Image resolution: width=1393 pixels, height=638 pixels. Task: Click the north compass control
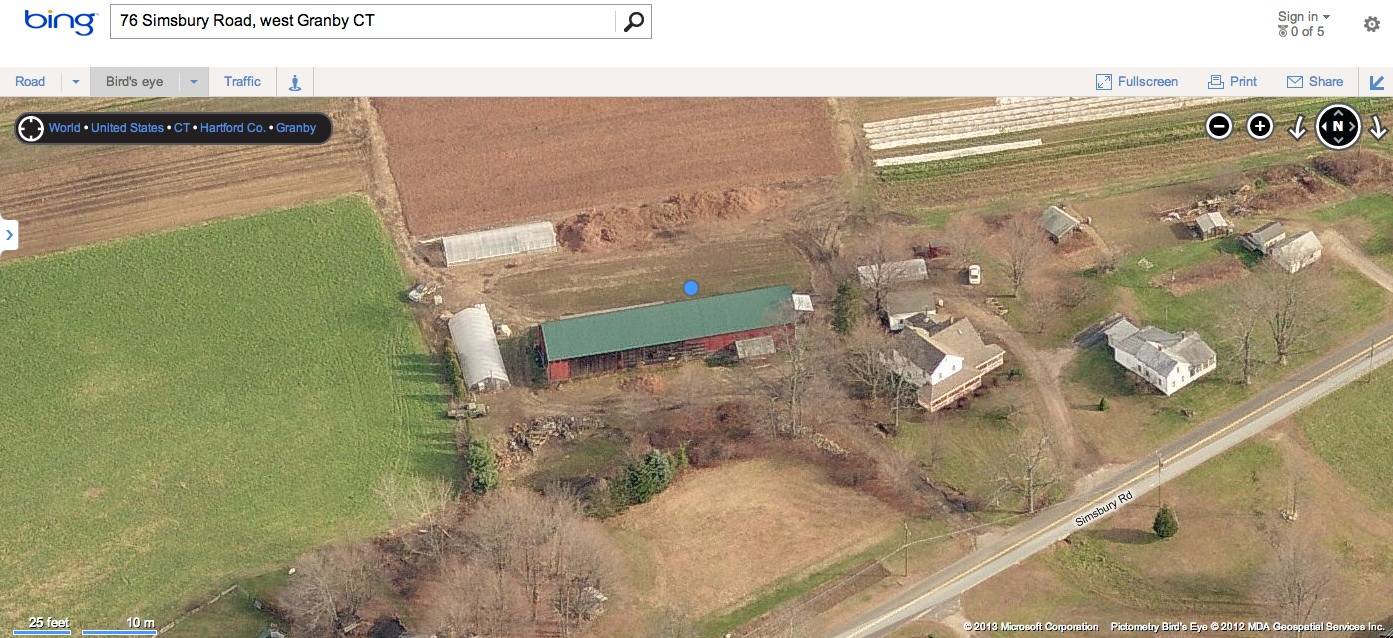pos(1338,127)
